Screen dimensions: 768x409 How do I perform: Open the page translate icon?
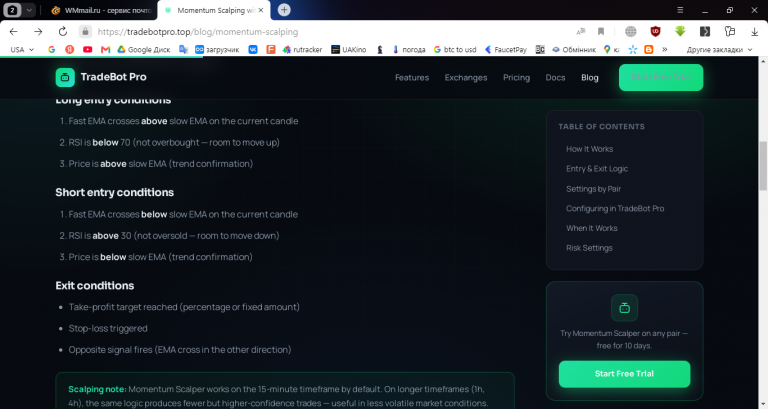(x=581, y=32)
